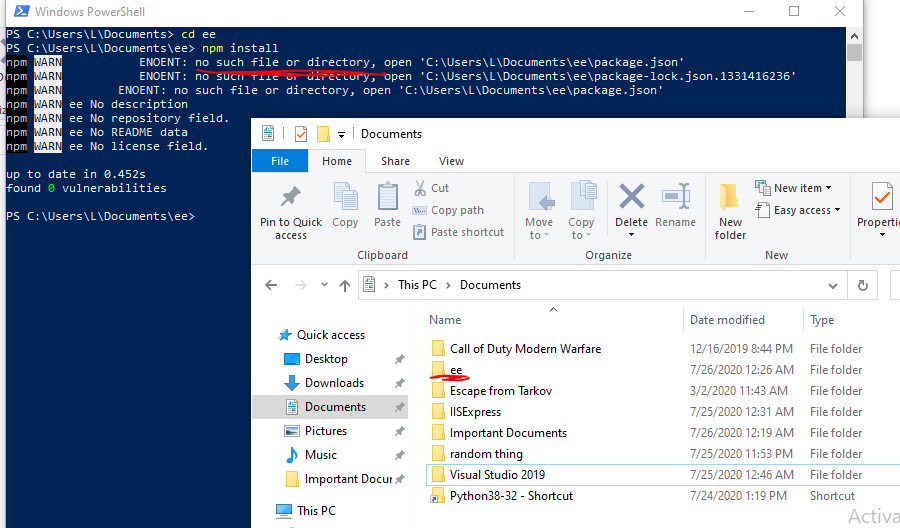Screen dimensions: 900x528
Task: Click the Up directory arrow
Action: click(345, 285)
